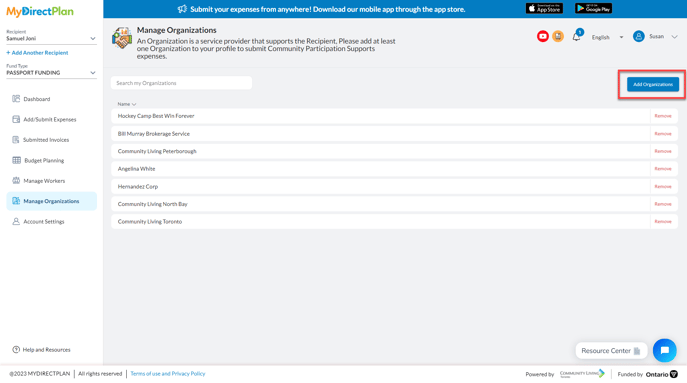Open Submitted Invoices menu item

coord(46,140)
